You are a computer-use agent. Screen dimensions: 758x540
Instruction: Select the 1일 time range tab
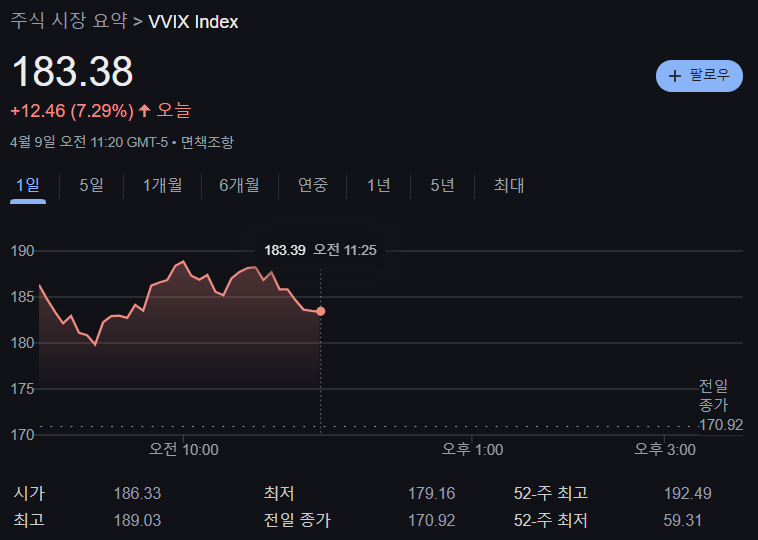[x=28, y=185]
